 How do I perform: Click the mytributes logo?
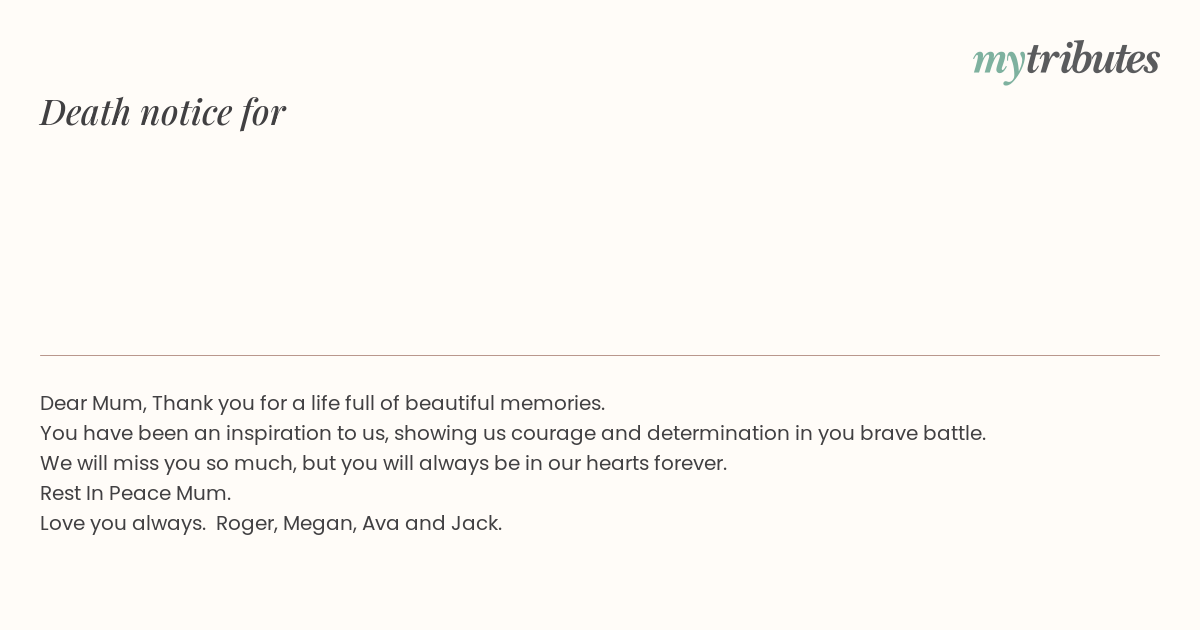point(1066,60)
